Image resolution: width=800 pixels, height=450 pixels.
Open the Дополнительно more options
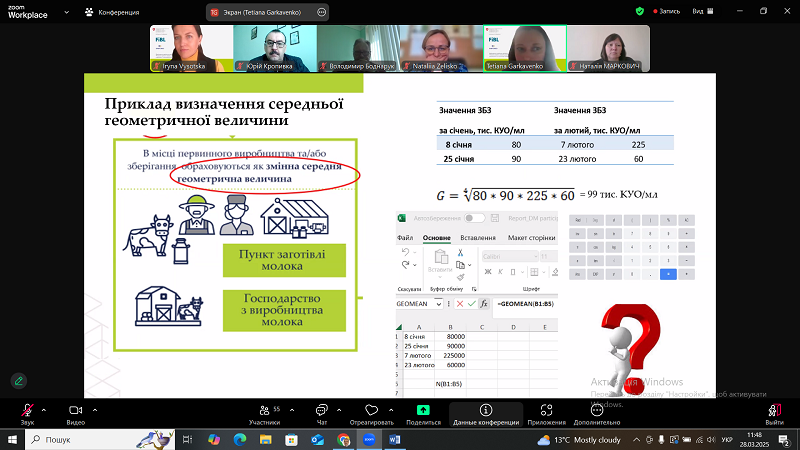596,414
